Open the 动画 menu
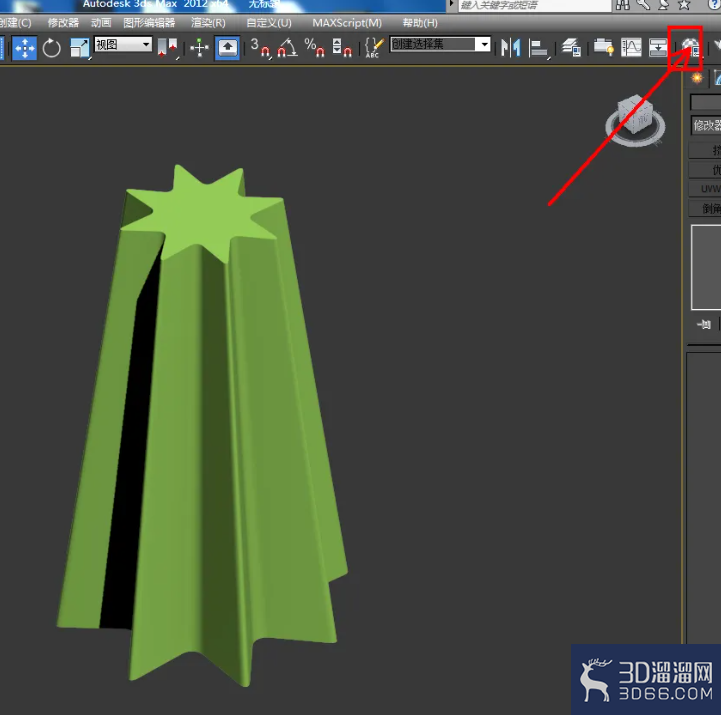The height and width of the screenshot is (715, 721). tap(101, 23)
